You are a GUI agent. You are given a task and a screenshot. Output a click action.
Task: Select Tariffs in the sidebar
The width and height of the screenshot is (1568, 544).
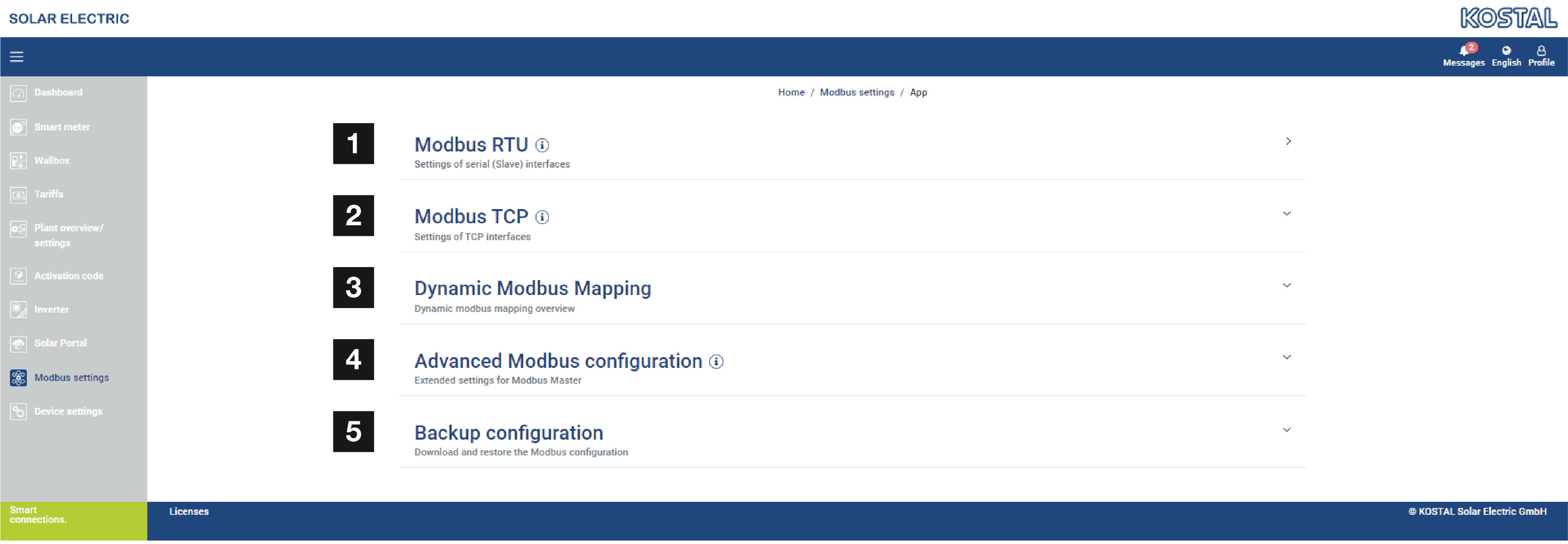click(x=49, y=195)
